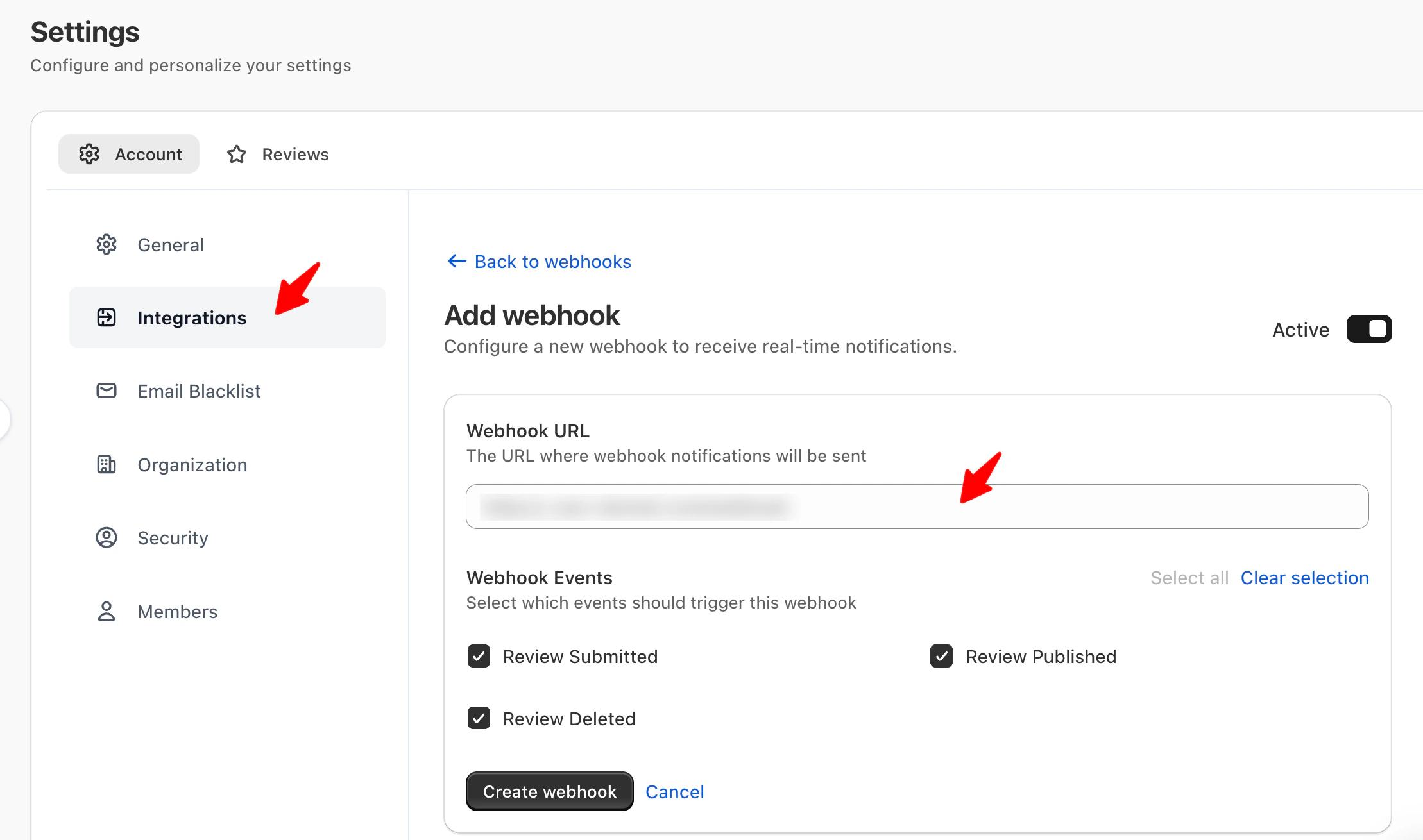
Task: Toggle the Active webhook switch
Action: coord(1368,329)
